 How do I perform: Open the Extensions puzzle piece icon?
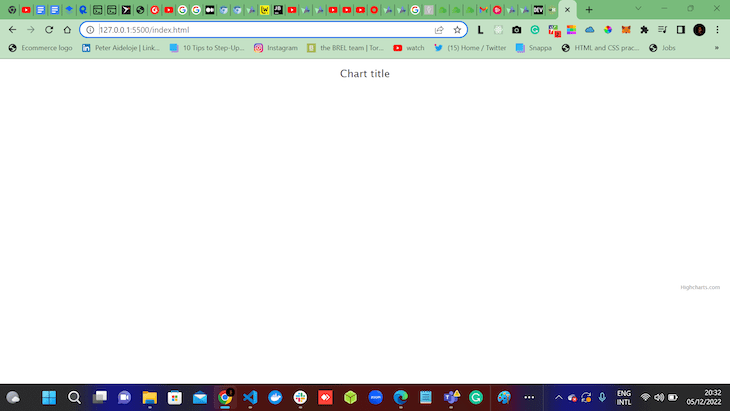click(x=644, y=30)
